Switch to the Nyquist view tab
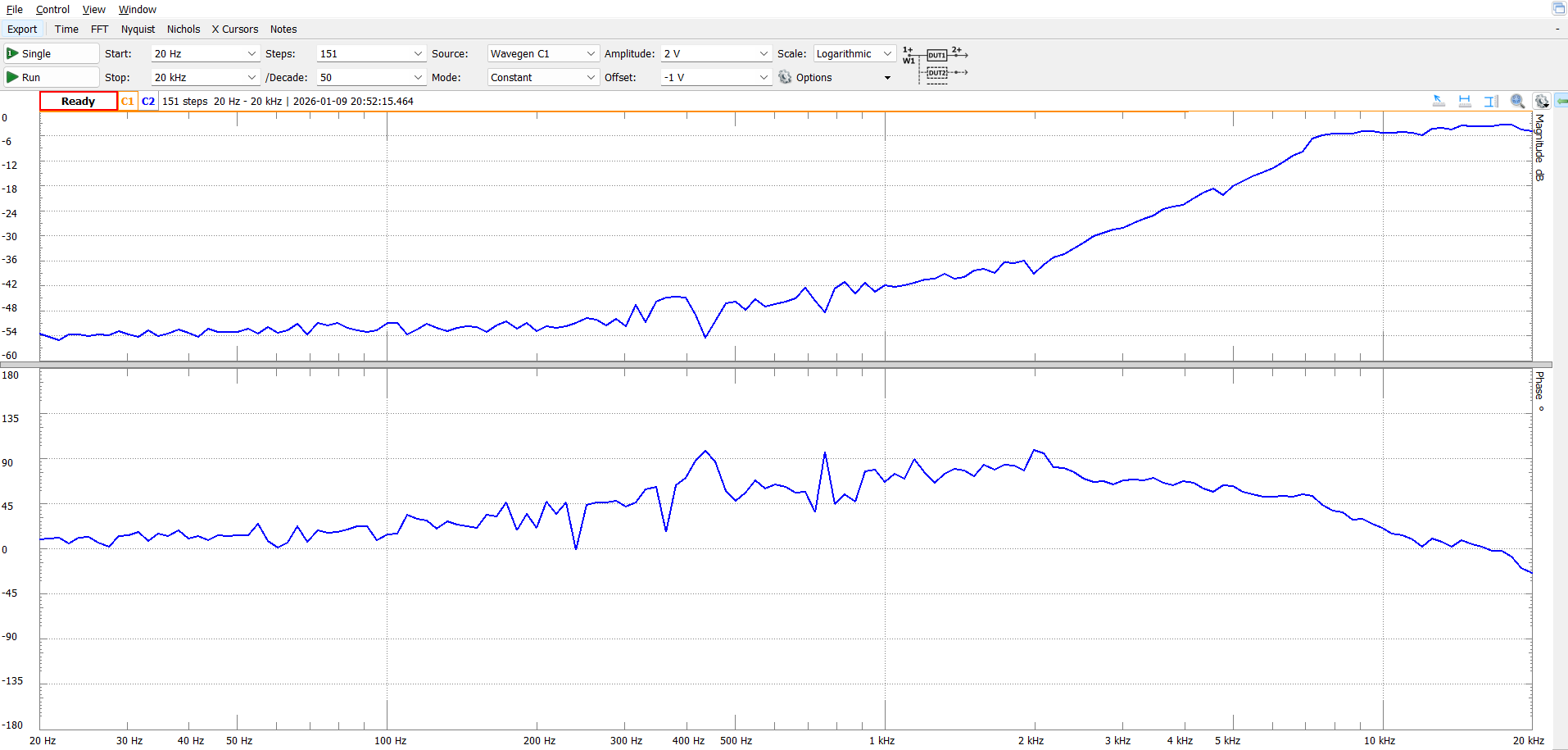The height and width of the screenshot is (750, 1568). pyautogui.click(x=138, y=30)
